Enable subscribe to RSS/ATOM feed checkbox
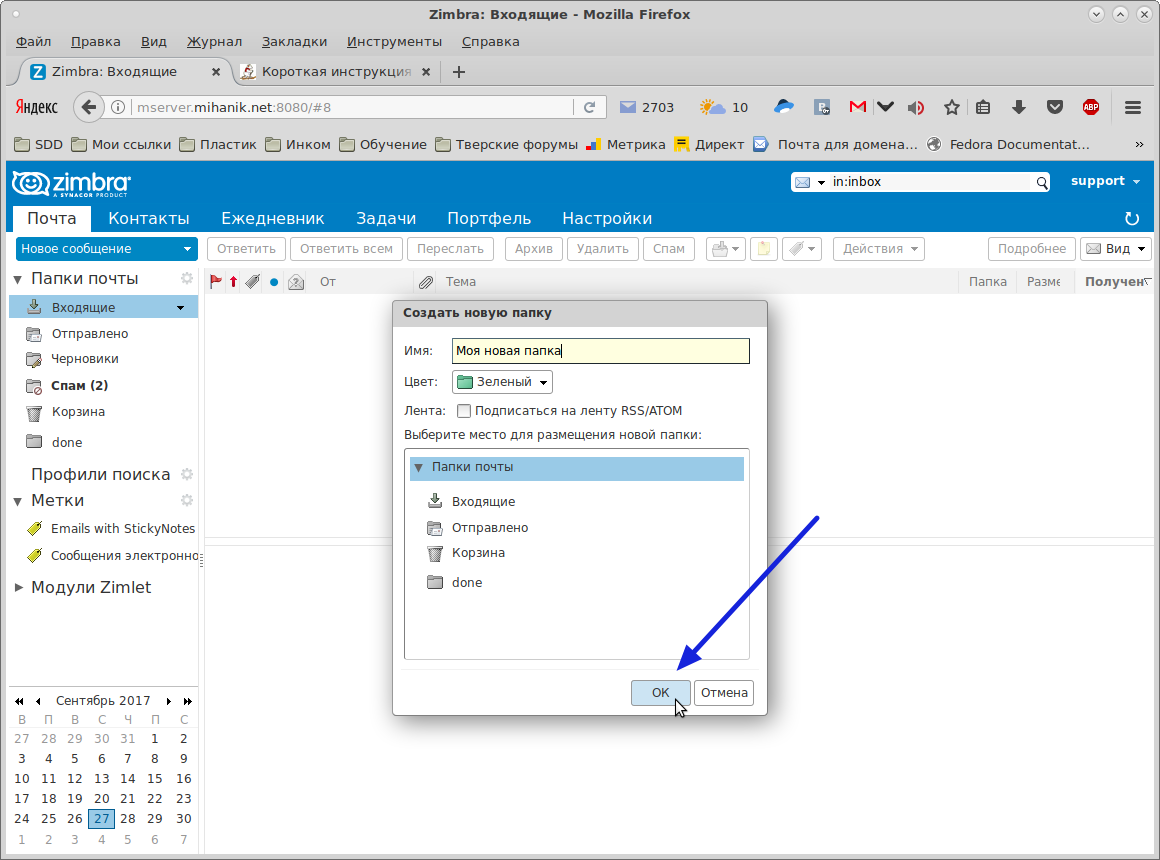 (464, 411)
